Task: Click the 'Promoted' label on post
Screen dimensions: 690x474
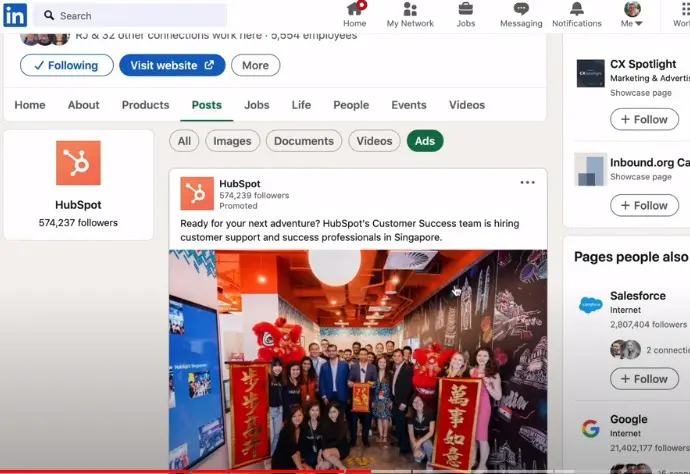Action: [x=239, y=206]
